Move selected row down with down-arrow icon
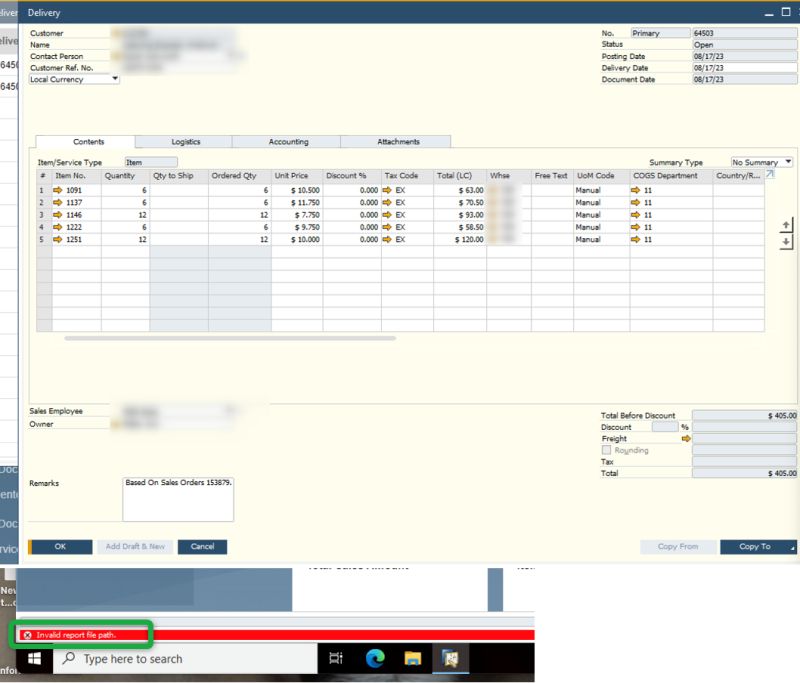The width and height of the screenshot is (800, 683). 786,243
